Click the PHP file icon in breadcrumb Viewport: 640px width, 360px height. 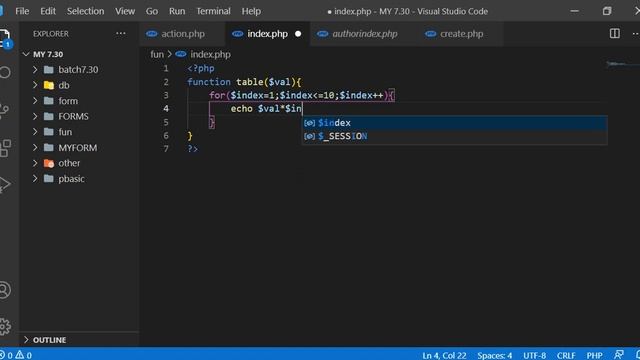[x=181, y=54]
